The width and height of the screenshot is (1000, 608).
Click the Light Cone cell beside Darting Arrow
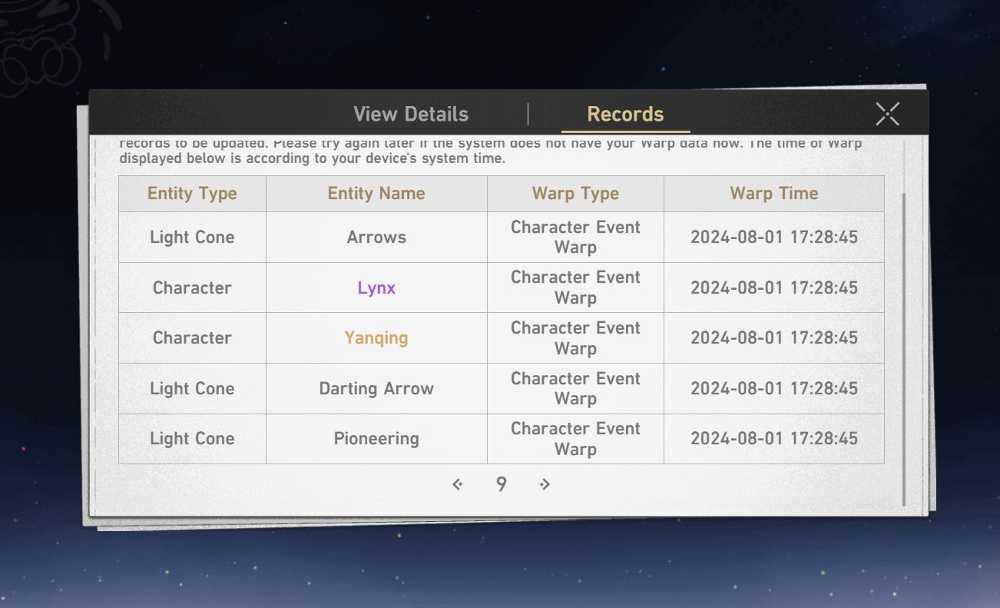[192, 389]
